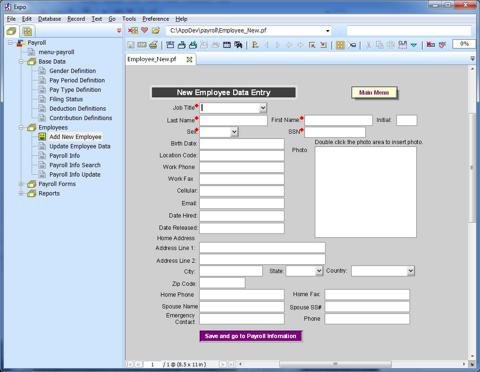Collapse the Payroll root tree node

tap(10, 43)
